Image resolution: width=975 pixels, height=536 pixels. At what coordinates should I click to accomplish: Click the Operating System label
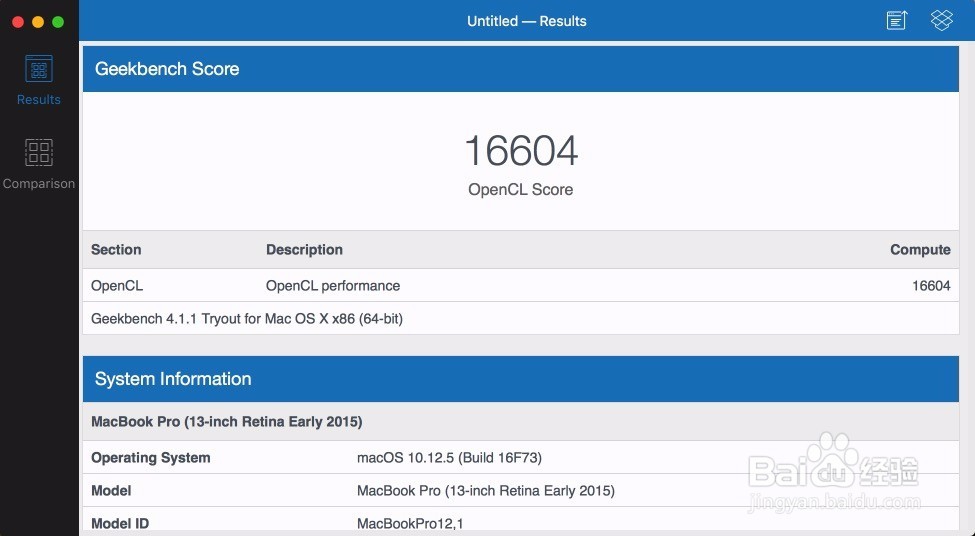150,458
